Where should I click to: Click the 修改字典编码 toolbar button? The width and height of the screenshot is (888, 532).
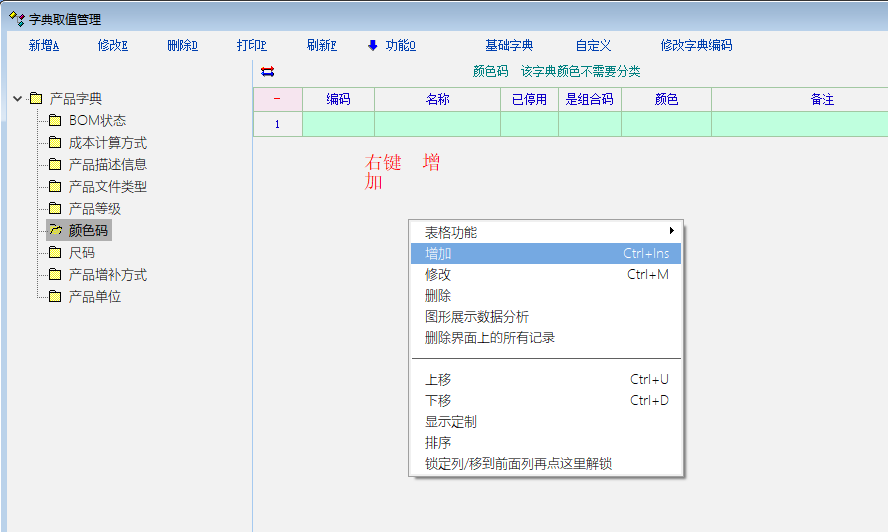[x=696, y=45]
